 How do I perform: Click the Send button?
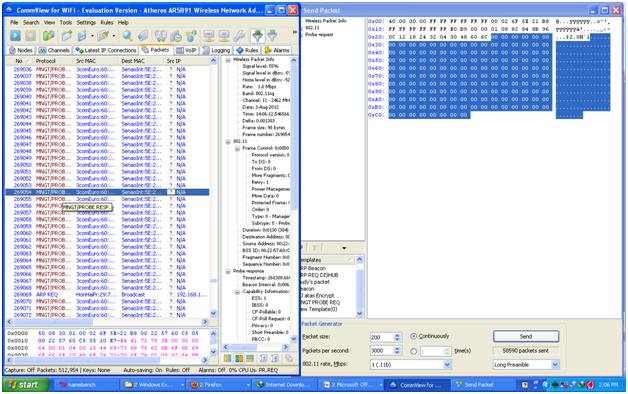click(x=526, y=336)
